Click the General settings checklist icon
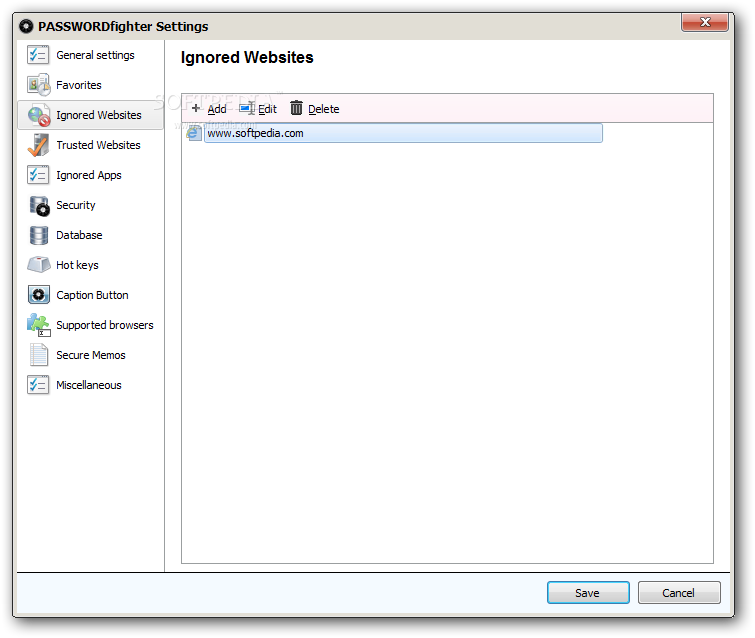755x638 pixels. pos(38,55)
